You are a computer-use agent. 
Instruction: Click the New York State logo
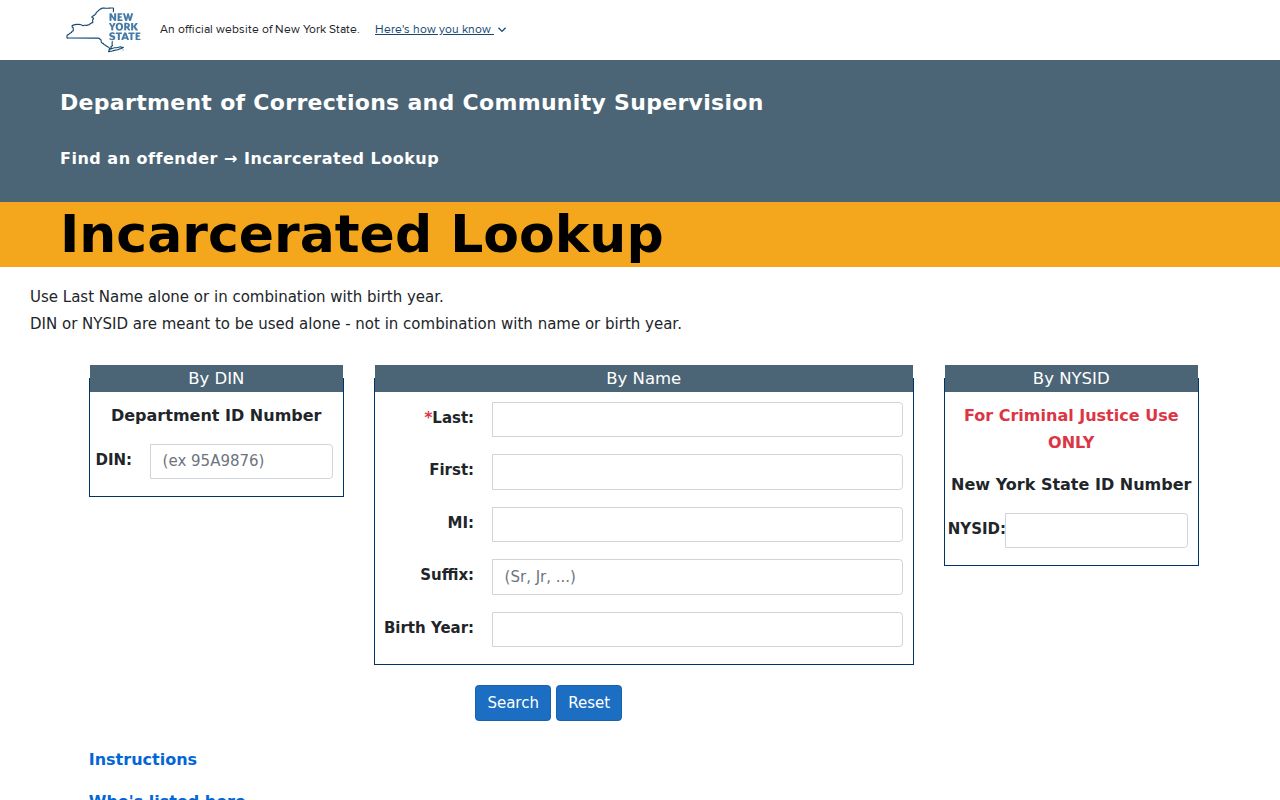pos(104,30)
